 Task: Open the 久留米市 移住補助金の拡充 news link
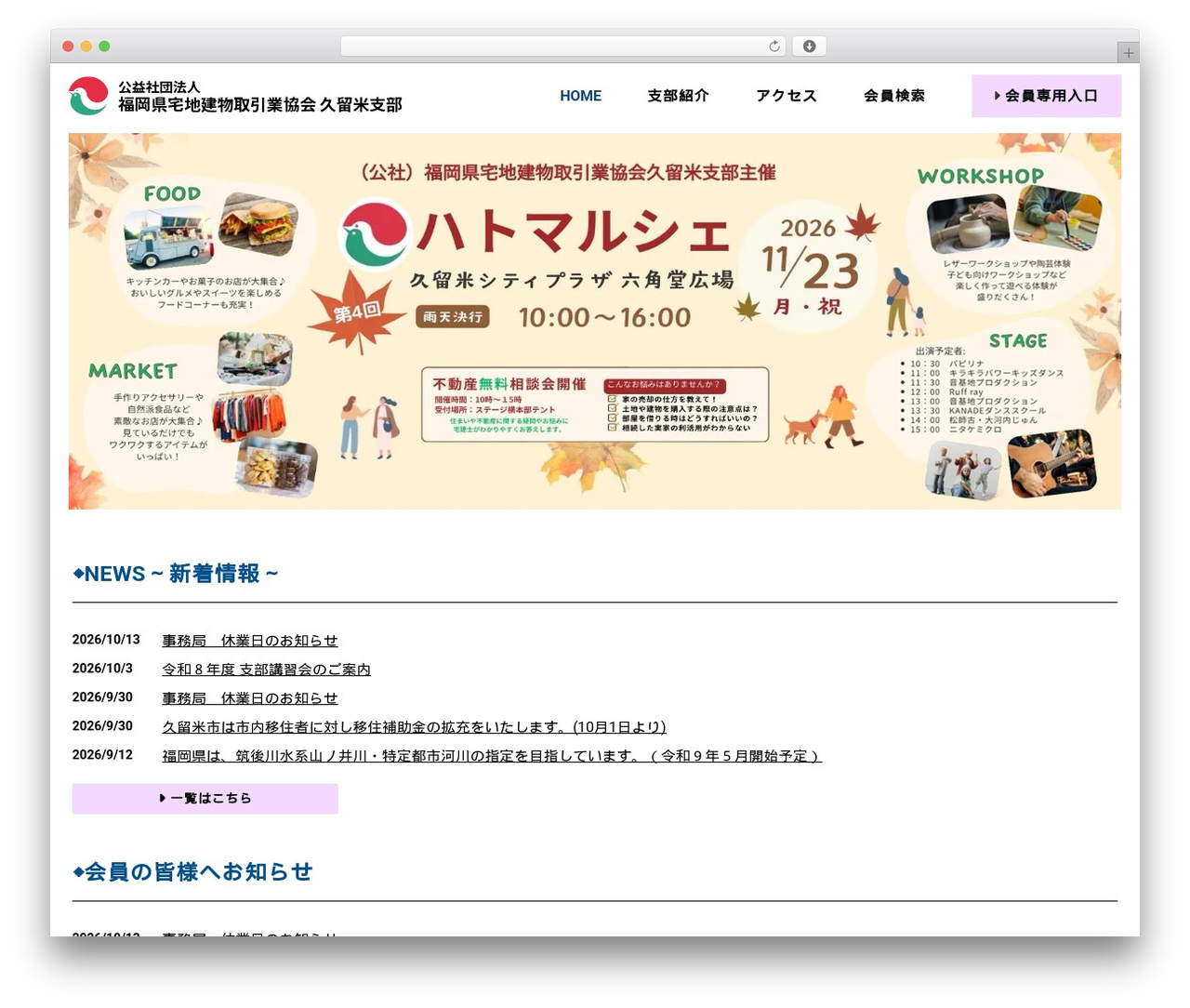click(414, 727)
